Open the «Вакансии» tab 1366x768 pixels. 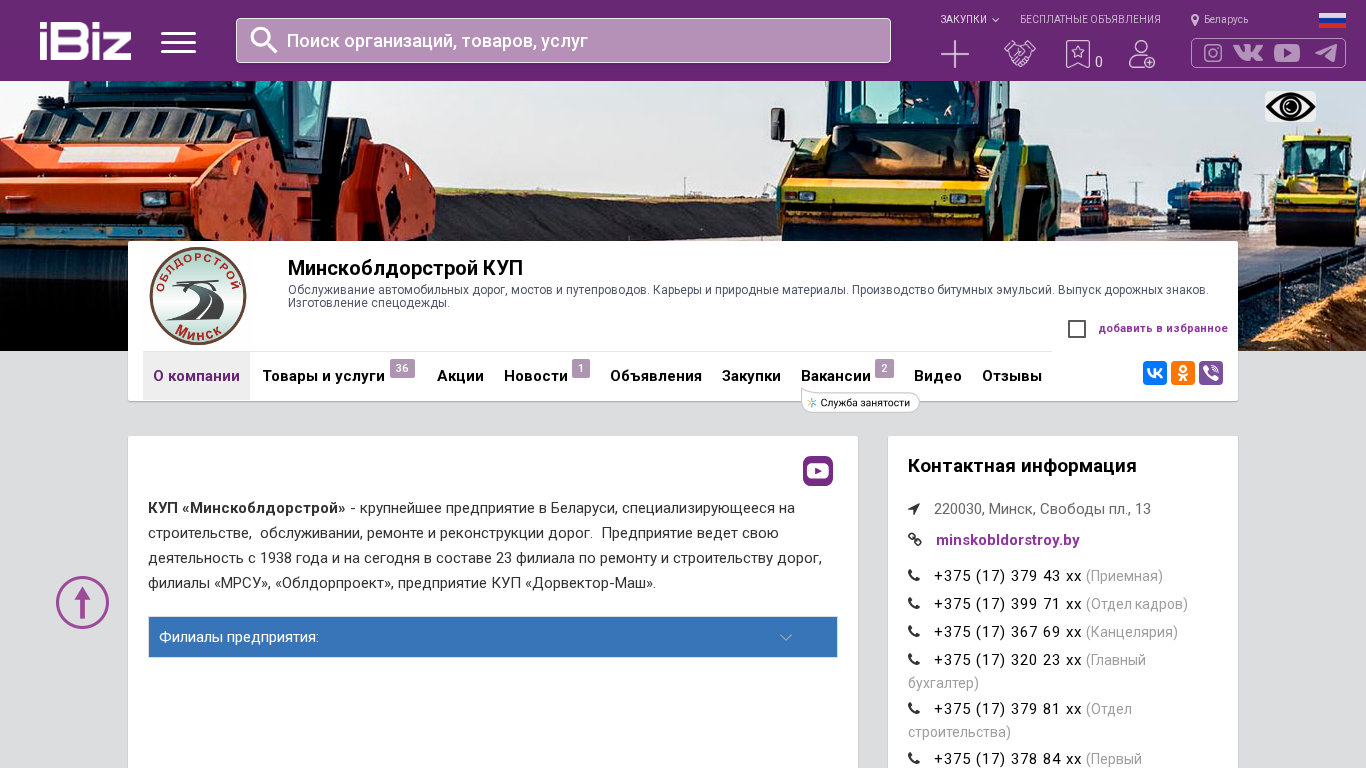point(836,376)
